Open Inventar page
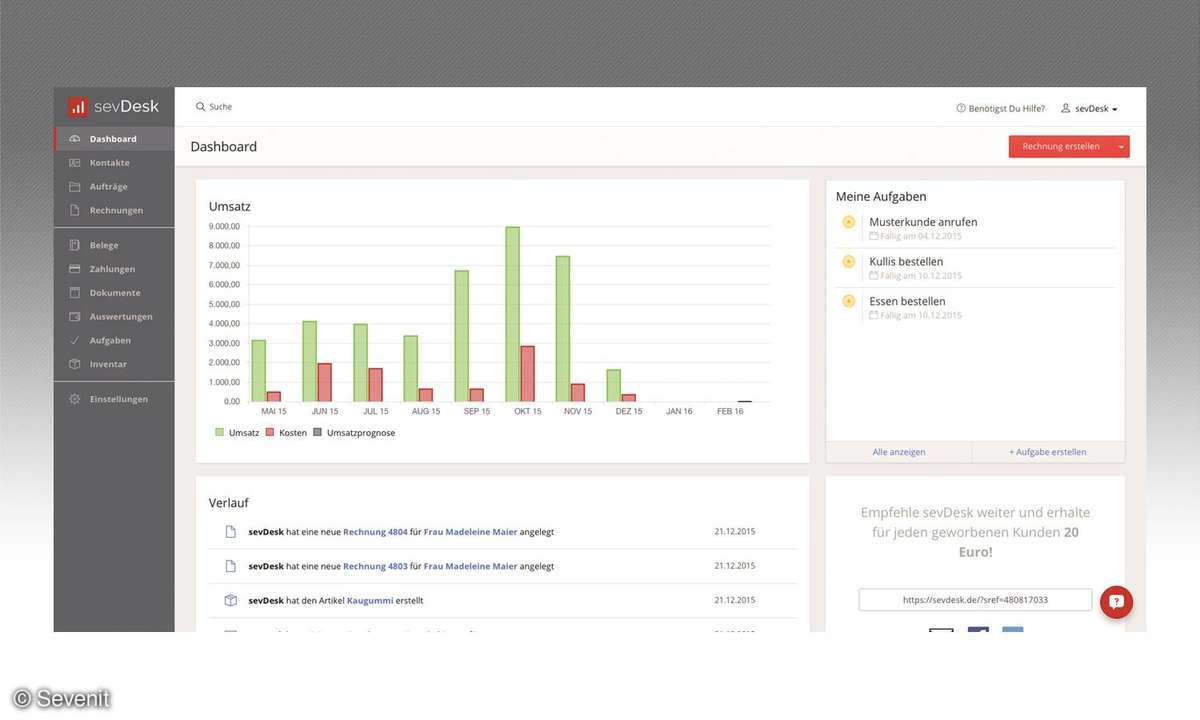The image size is (1200, 720). [114, 365]
